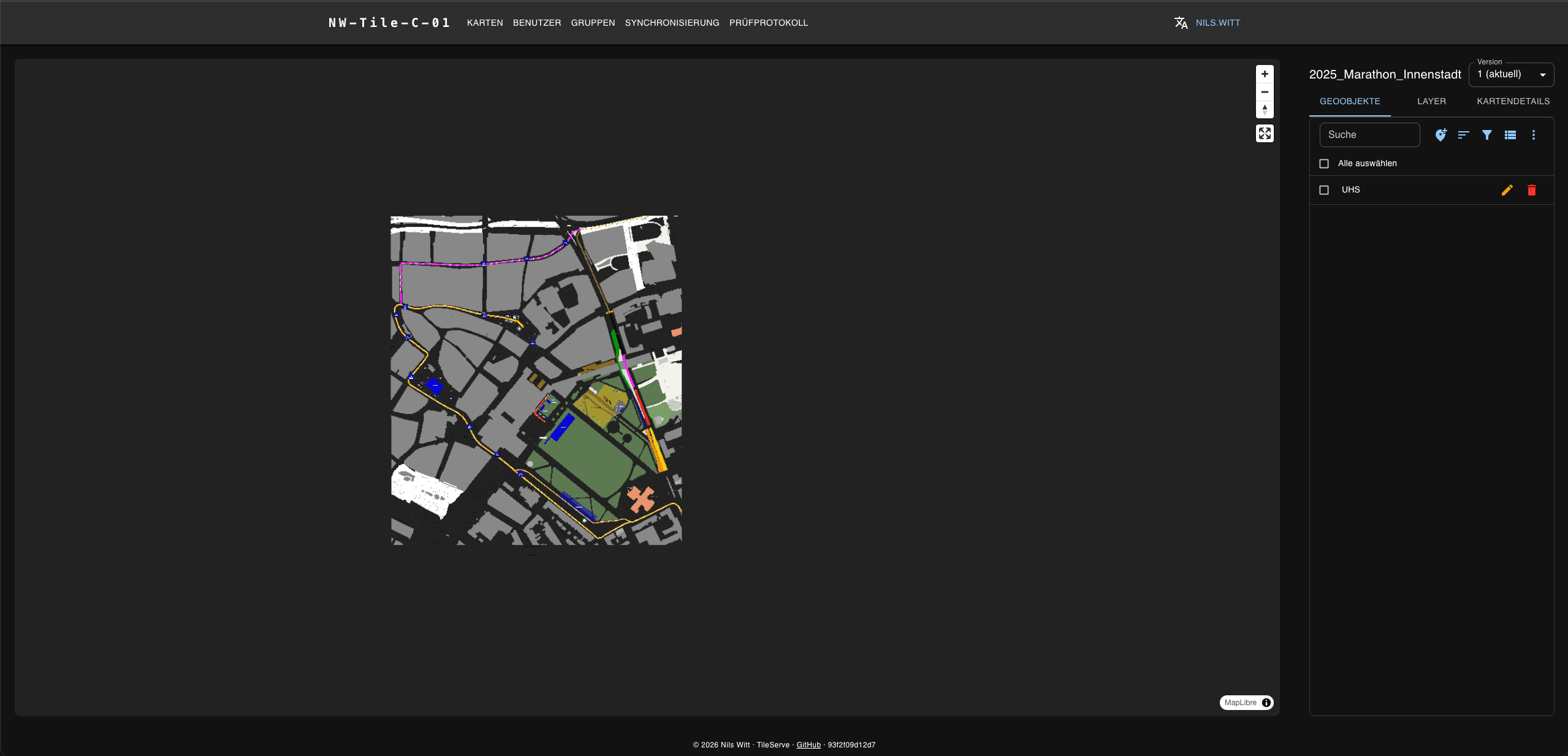Click the NILS.WITT user button
Viewport: 1568px width, 756px height.
tap(1218, 23)
